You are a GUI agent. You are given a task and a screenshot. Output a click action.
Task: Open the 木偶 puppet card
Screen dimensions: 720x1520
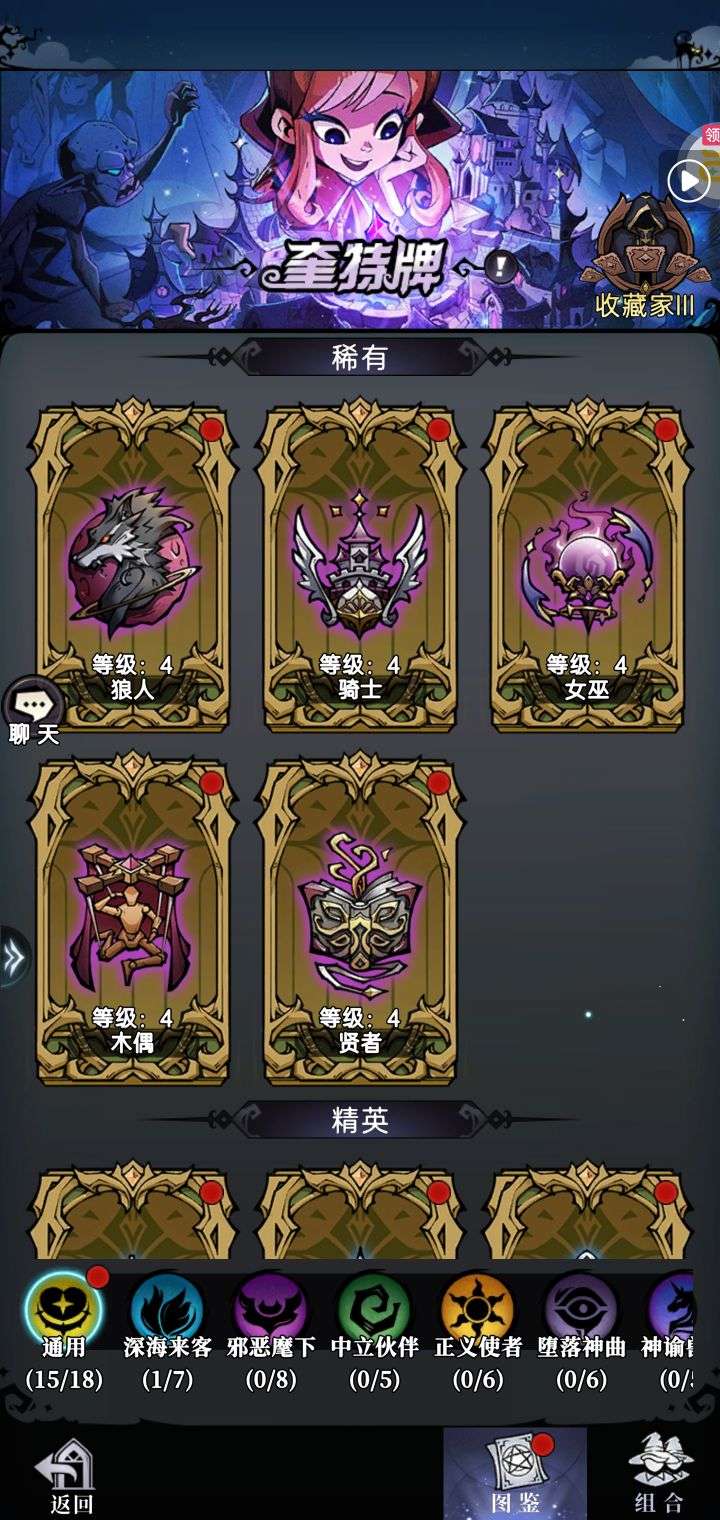(x=133, y=919)
